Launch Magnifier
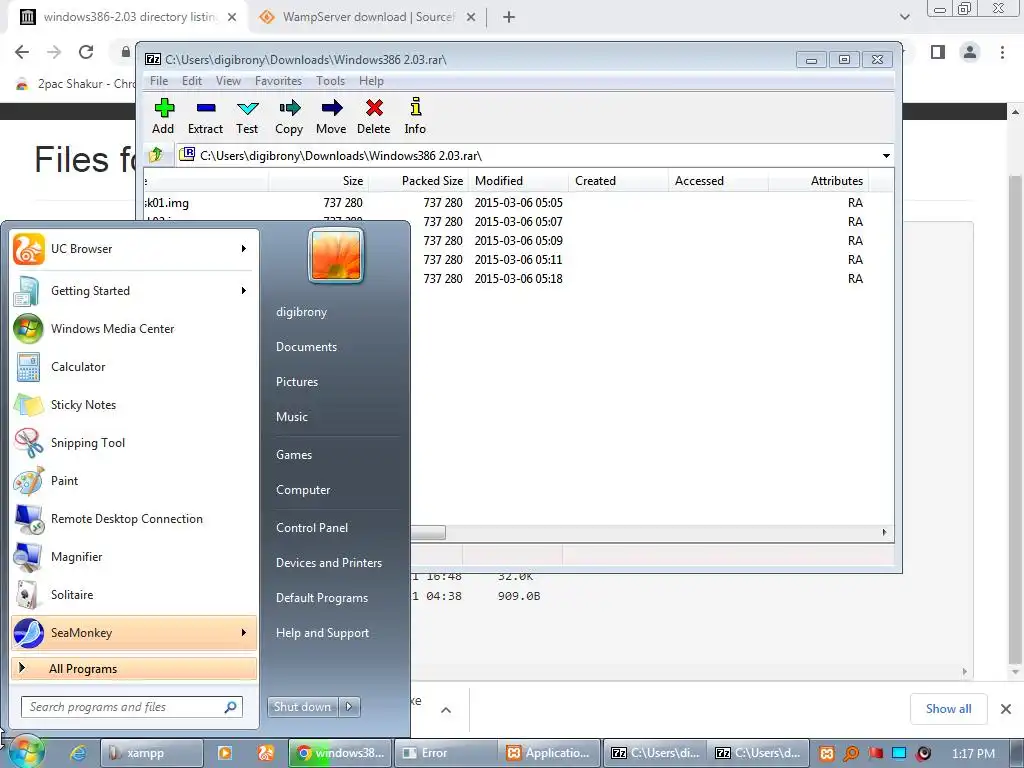This screenshot has height=768, width=1024. (x=134, y=556)
